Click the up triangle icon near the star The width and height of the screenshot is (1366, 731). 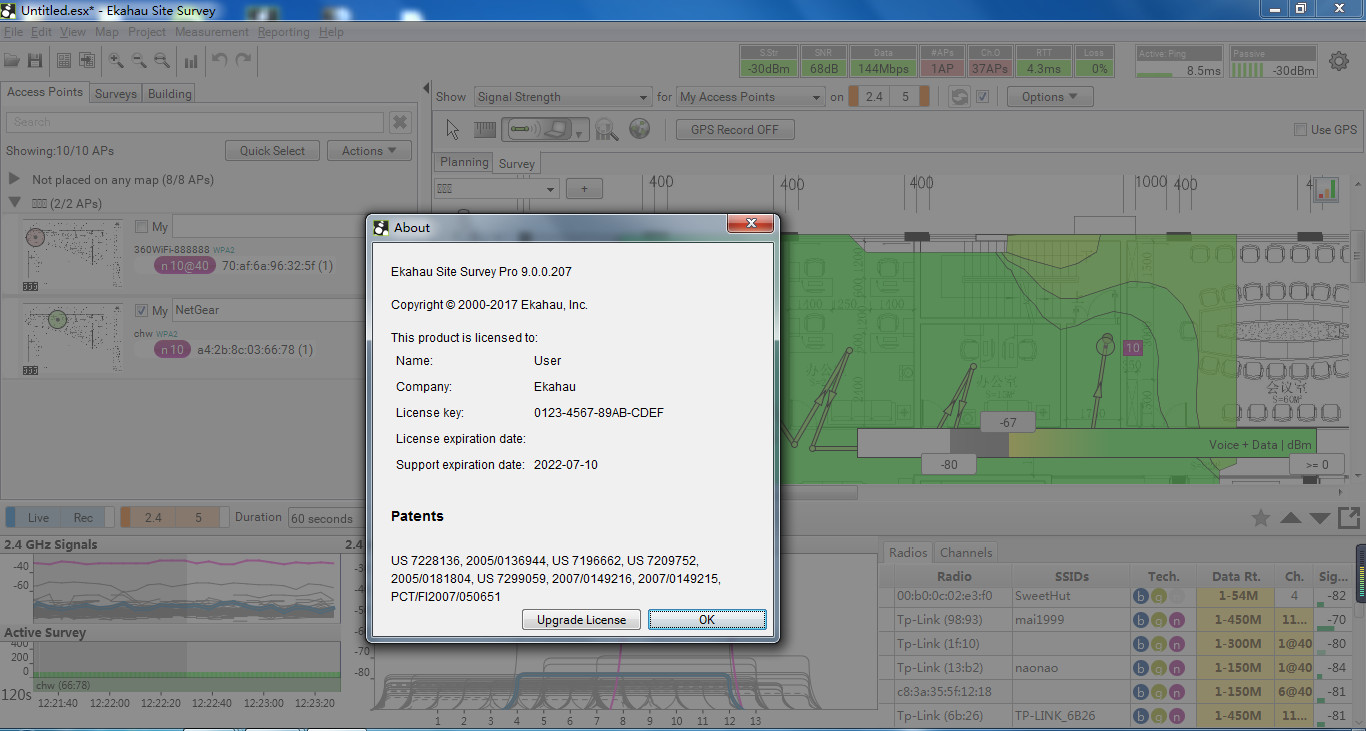(1291, 518)
